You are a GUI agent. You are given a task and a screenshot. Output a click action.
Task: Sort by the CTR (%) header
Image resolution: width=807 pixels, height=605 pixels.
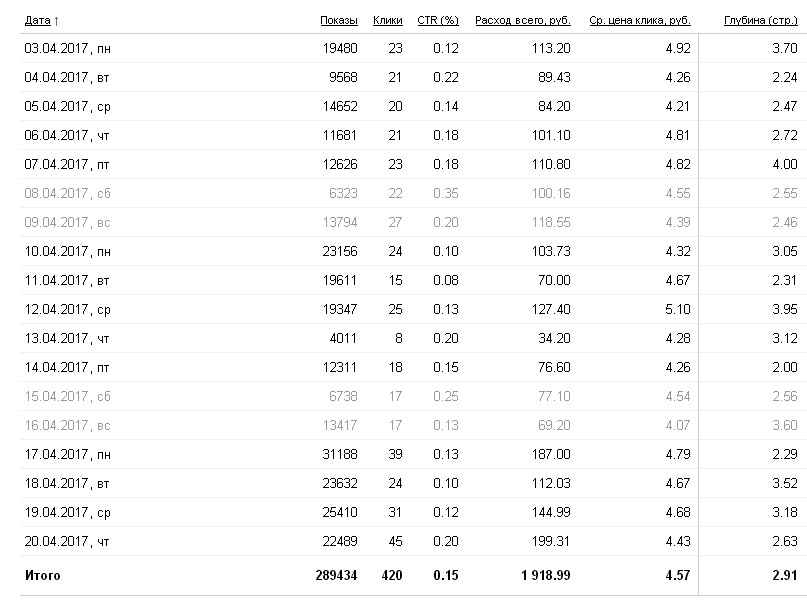(437, 20)
